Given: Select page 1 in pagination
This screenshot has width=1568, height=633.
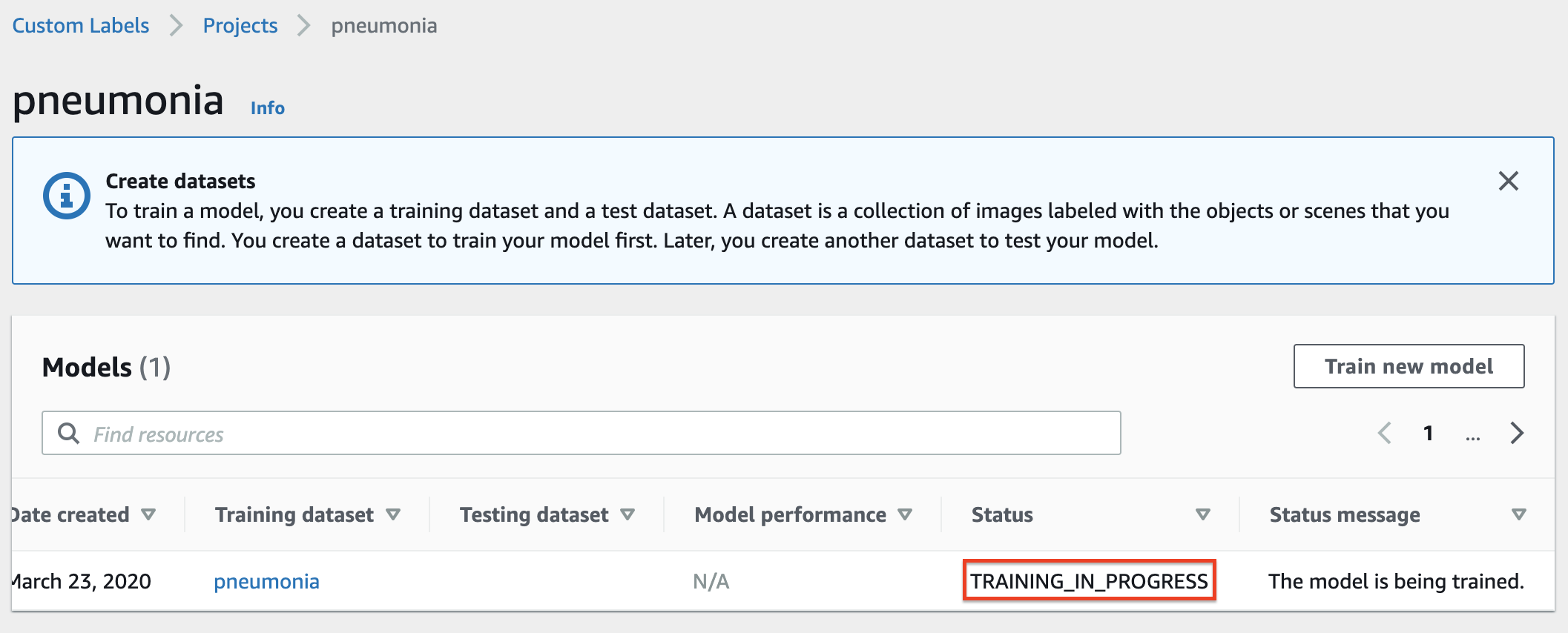Looking at the screenshot, I should click(x=1428, y=433).
